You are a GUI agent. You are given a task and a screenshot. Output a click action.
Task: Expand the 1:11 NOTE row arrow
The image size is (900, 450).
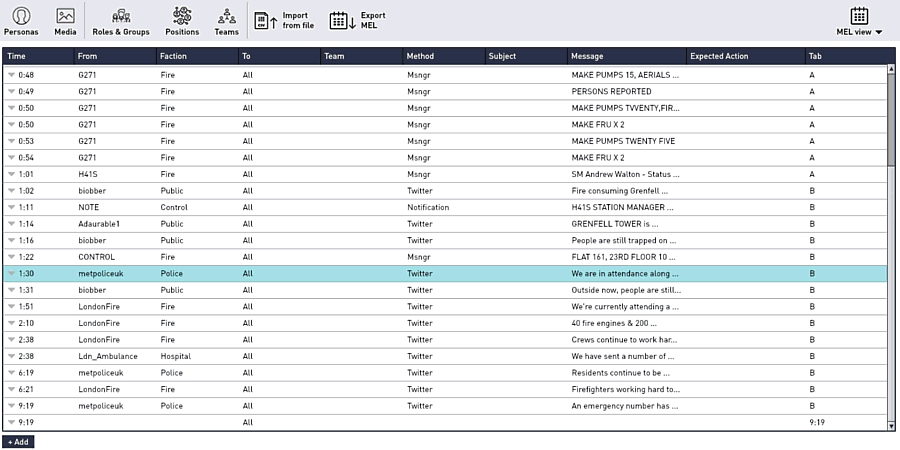click(12, 207)
